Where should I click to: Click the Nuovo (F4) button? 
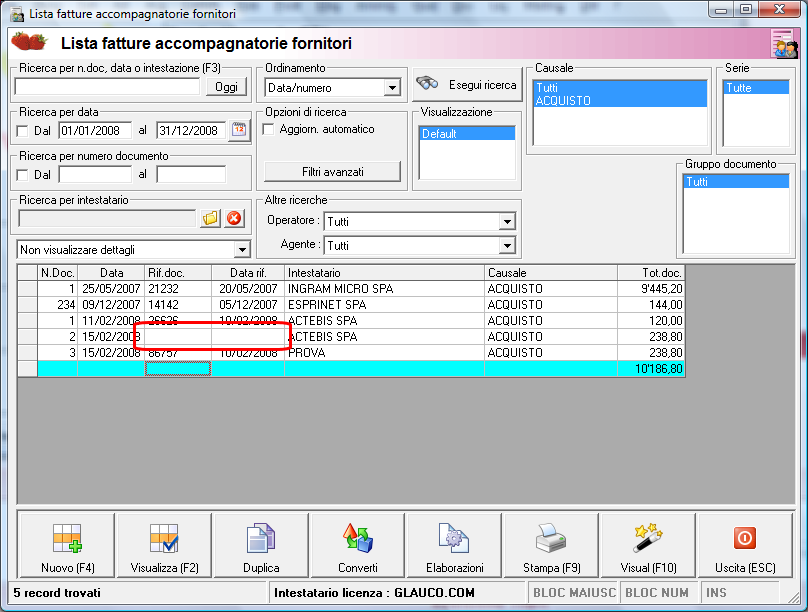coord(67,546)
